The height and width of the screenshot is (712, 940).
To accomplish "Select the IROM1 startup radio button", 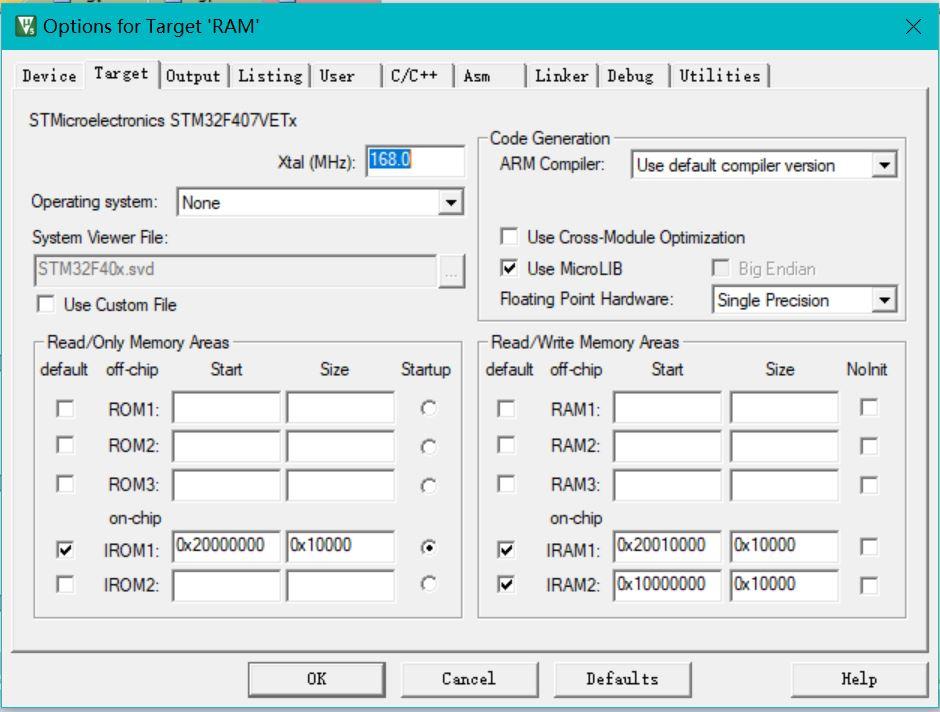I will click(x=428, y=547).
